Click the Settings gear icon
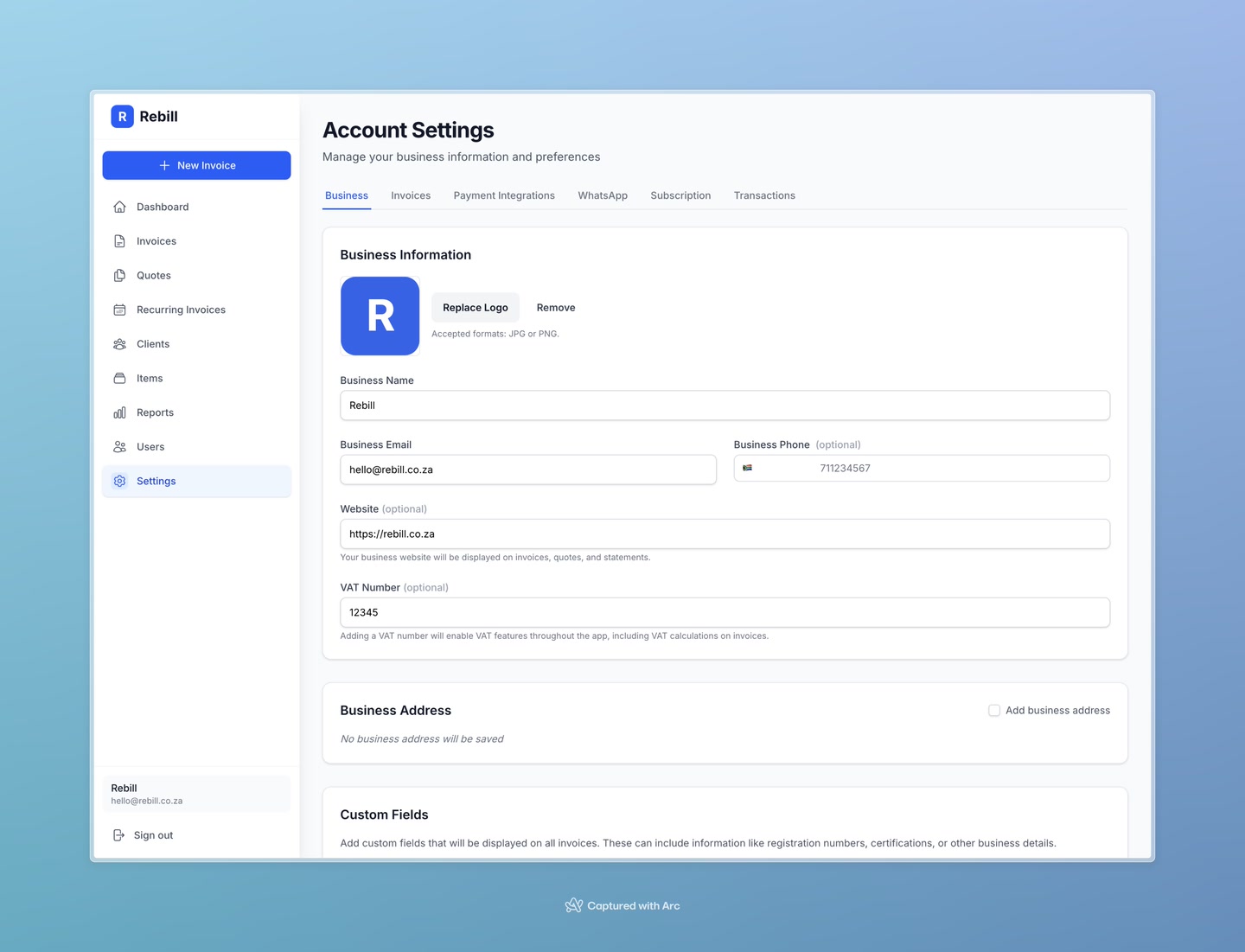1245x952 pixels. [x=119, y=481]
